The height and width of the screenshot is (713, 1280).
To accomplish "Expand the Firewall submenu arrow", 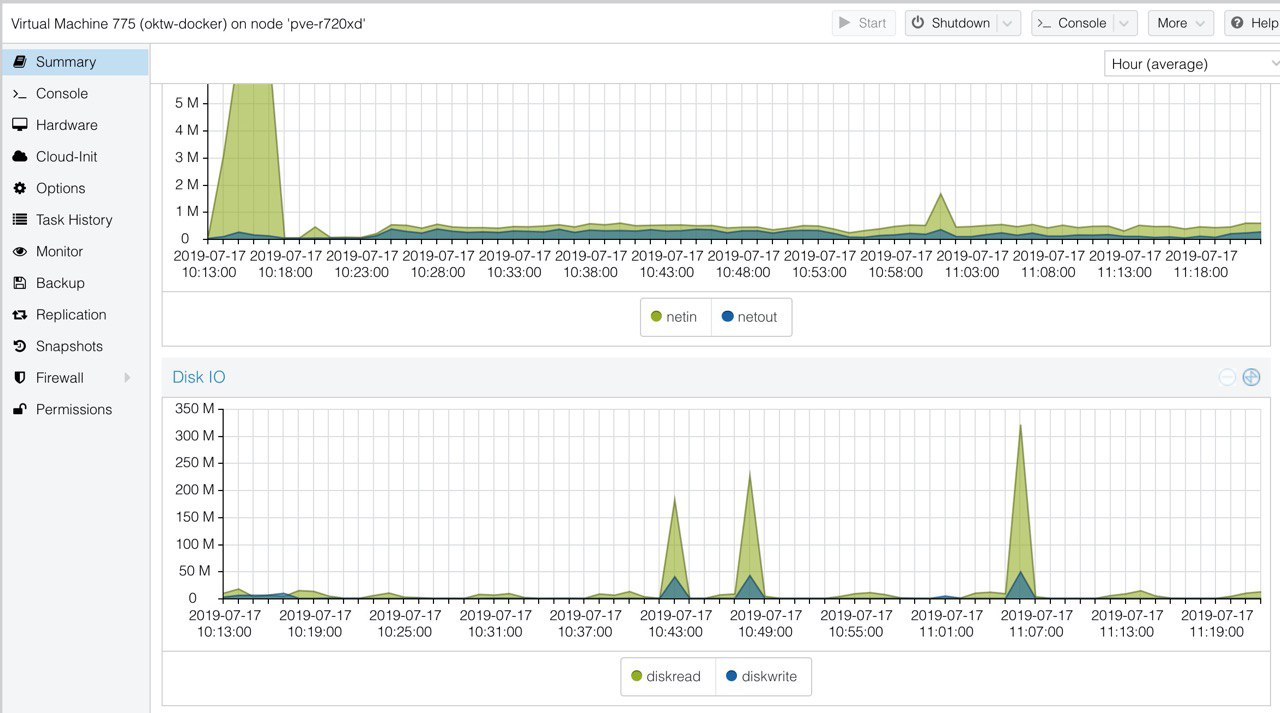I will (127, 378).
